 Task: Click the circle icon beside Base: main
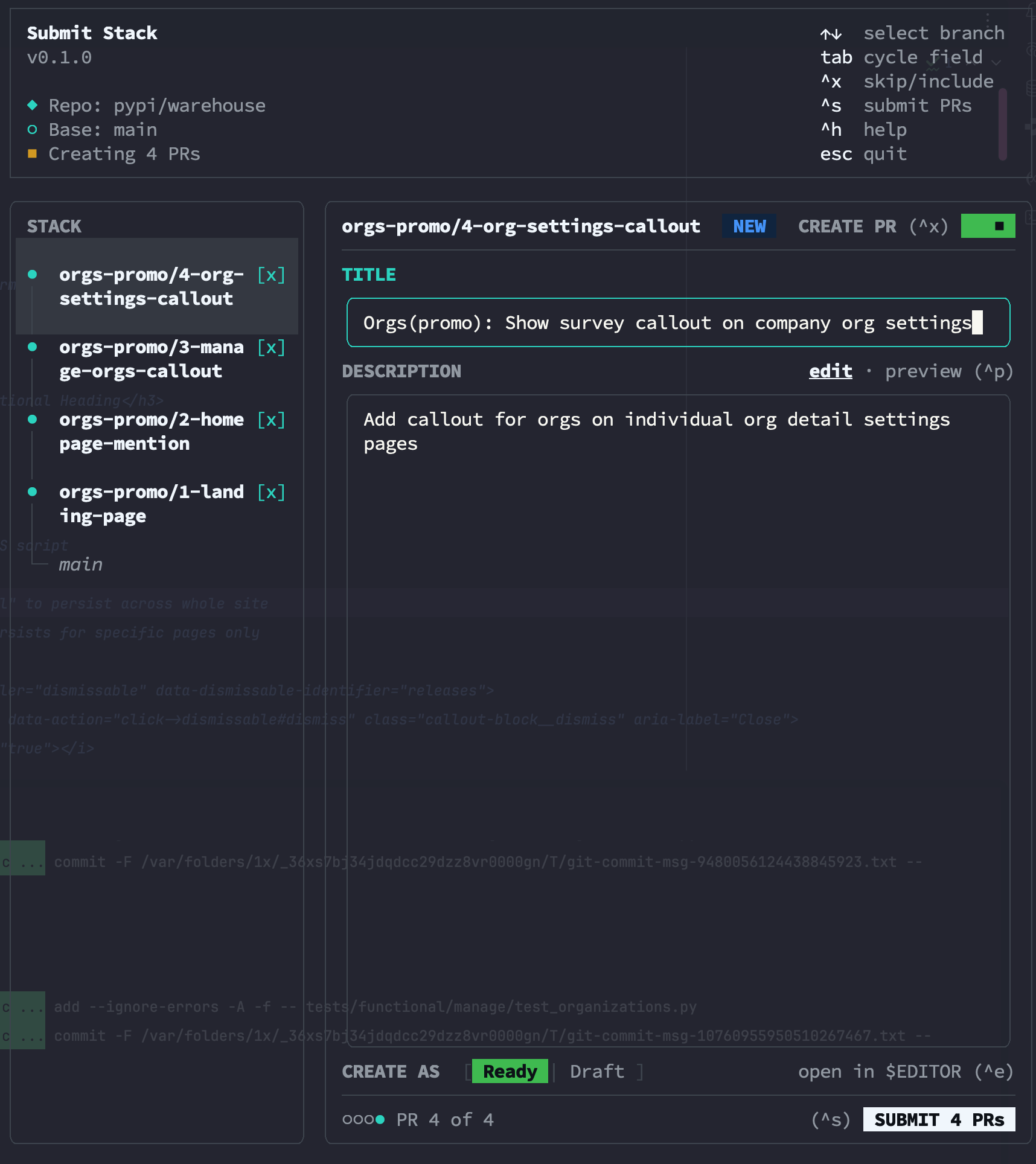point(33,130)
